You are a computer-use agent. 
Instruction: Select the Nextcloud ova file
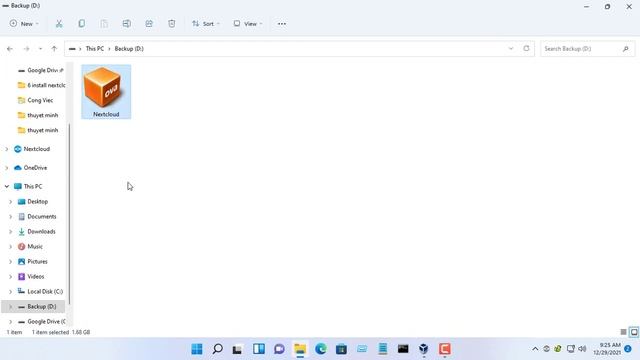pos(106,92)
